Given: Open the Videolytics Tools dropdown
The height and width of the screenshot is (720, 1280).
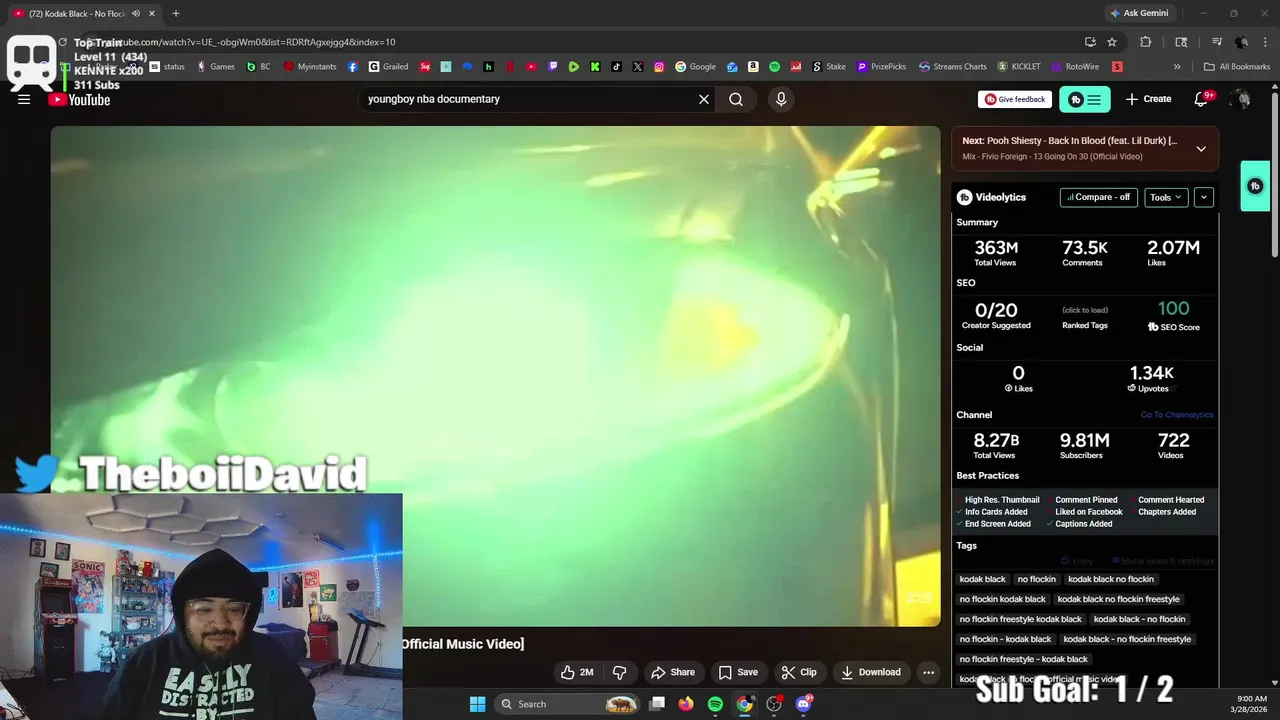Looking at the screenshot, I should click(x=1166, y=197).
